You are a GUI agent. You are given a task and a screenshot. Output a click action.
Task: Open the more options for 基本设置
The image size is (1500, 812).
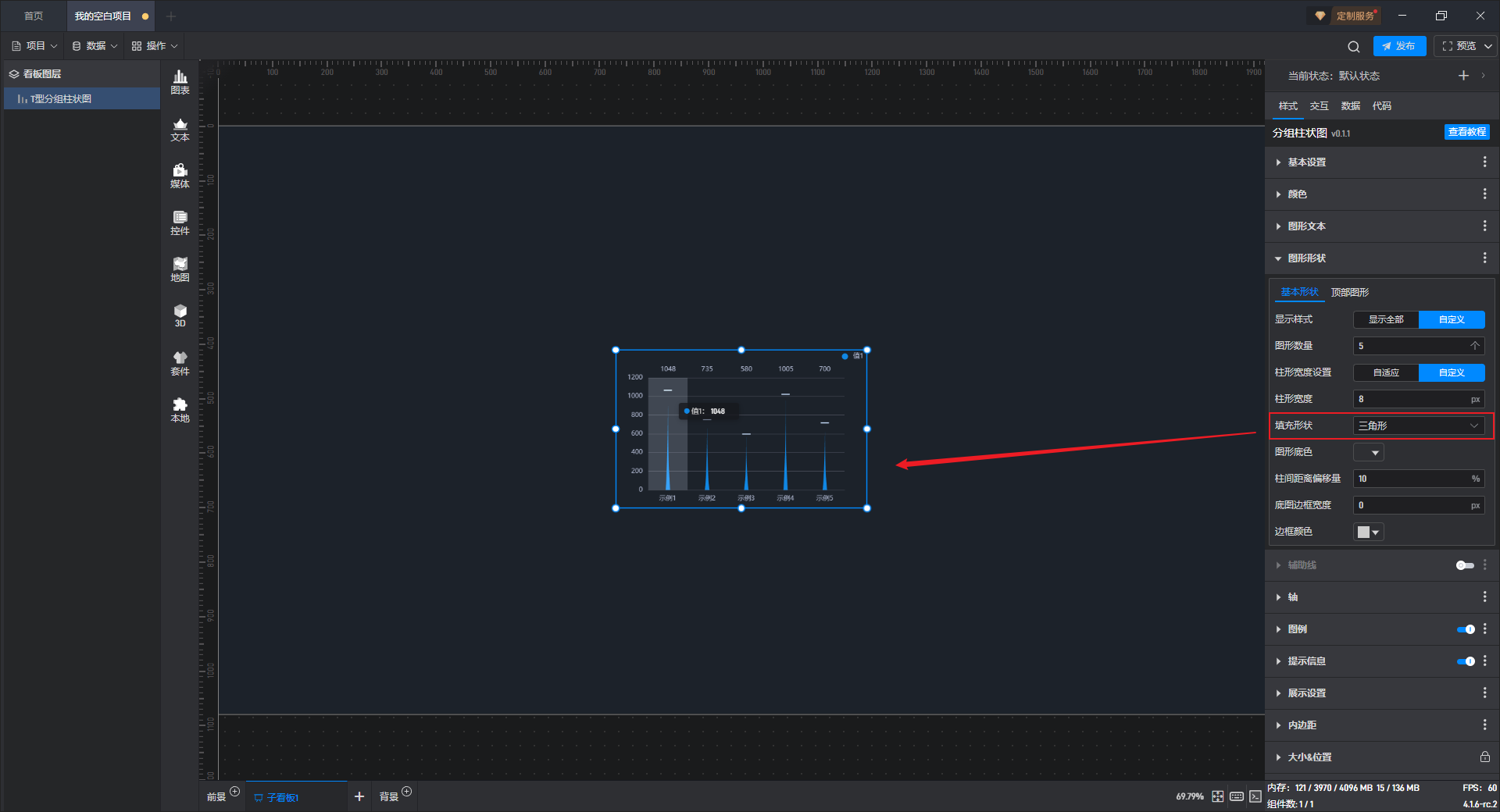(x=1484, y=162)
